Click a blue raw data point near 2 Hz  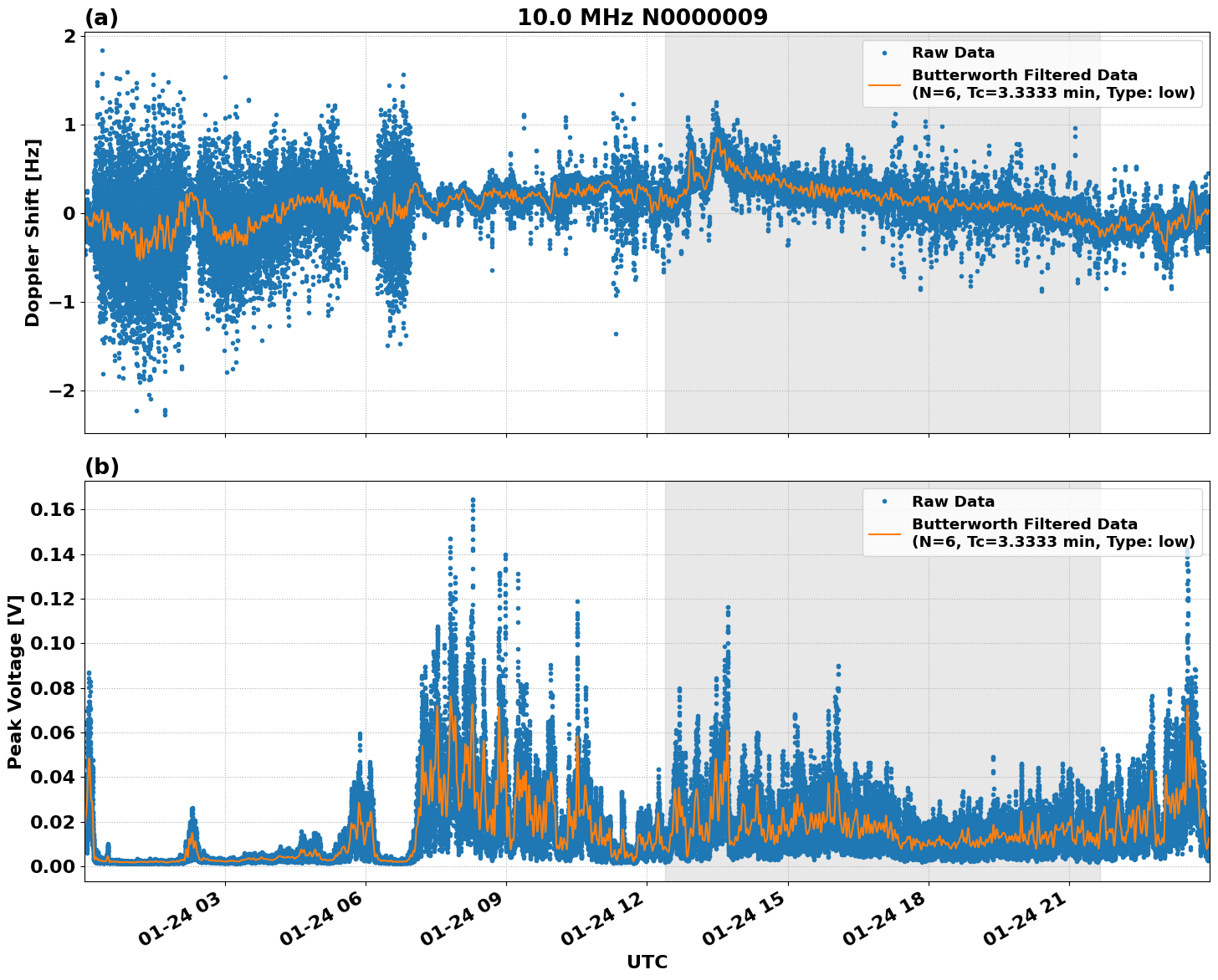pos(101,50)
